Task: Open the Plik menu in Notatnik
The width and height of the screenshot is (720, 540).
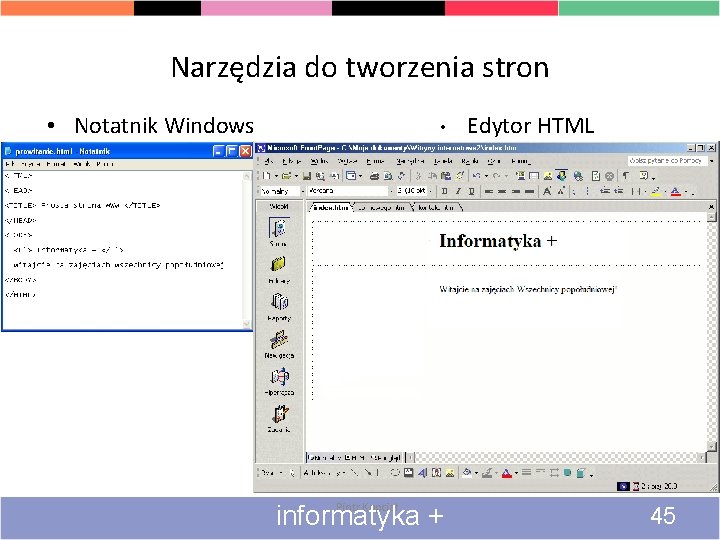Action: coord(9,164)
